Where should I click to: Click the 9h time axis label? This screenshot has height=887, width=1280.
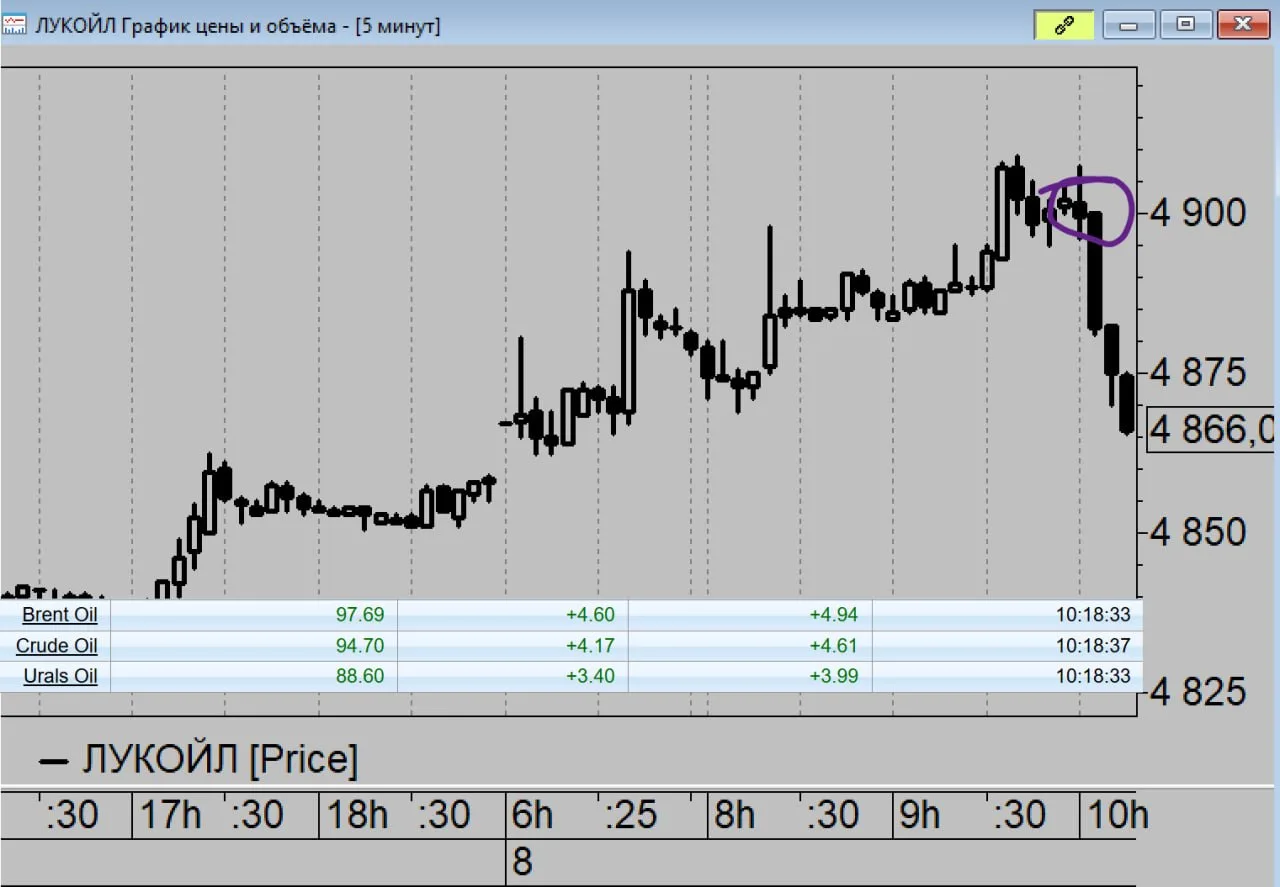pos(919,816)
